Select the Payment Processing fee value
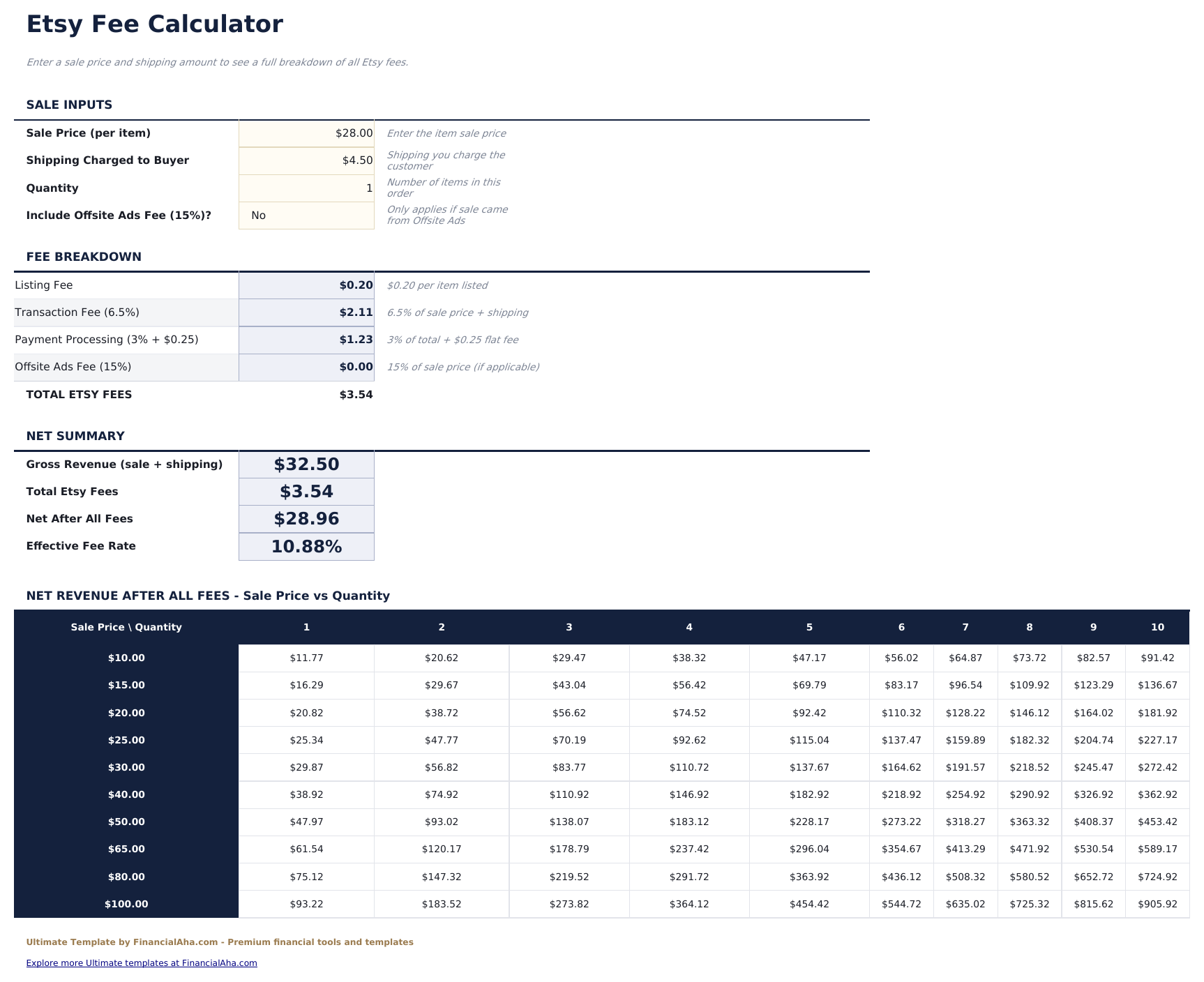Viewport: 1204px width, 982px height. [306, 340]
